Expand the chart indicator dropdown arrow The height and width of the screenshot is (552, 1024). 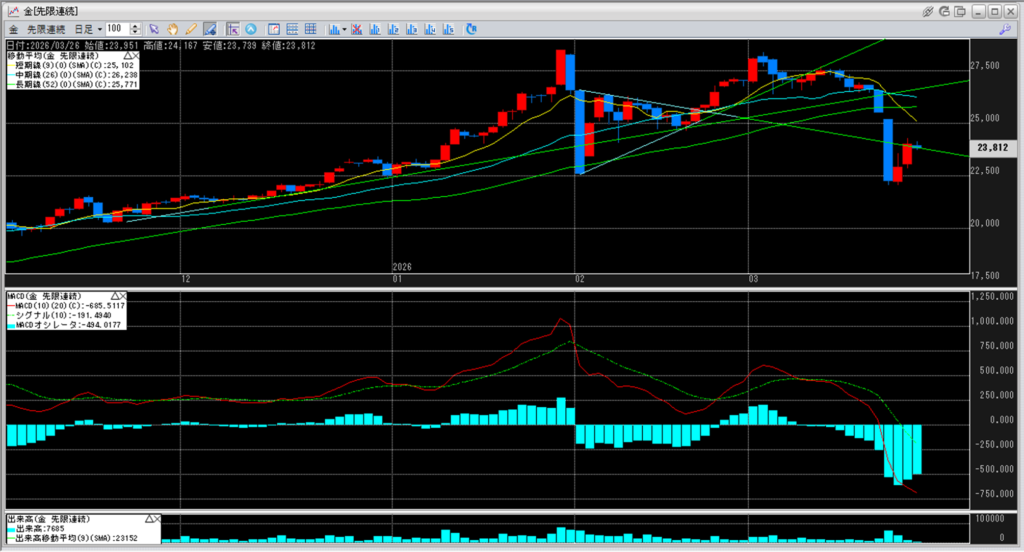(345, 29)
